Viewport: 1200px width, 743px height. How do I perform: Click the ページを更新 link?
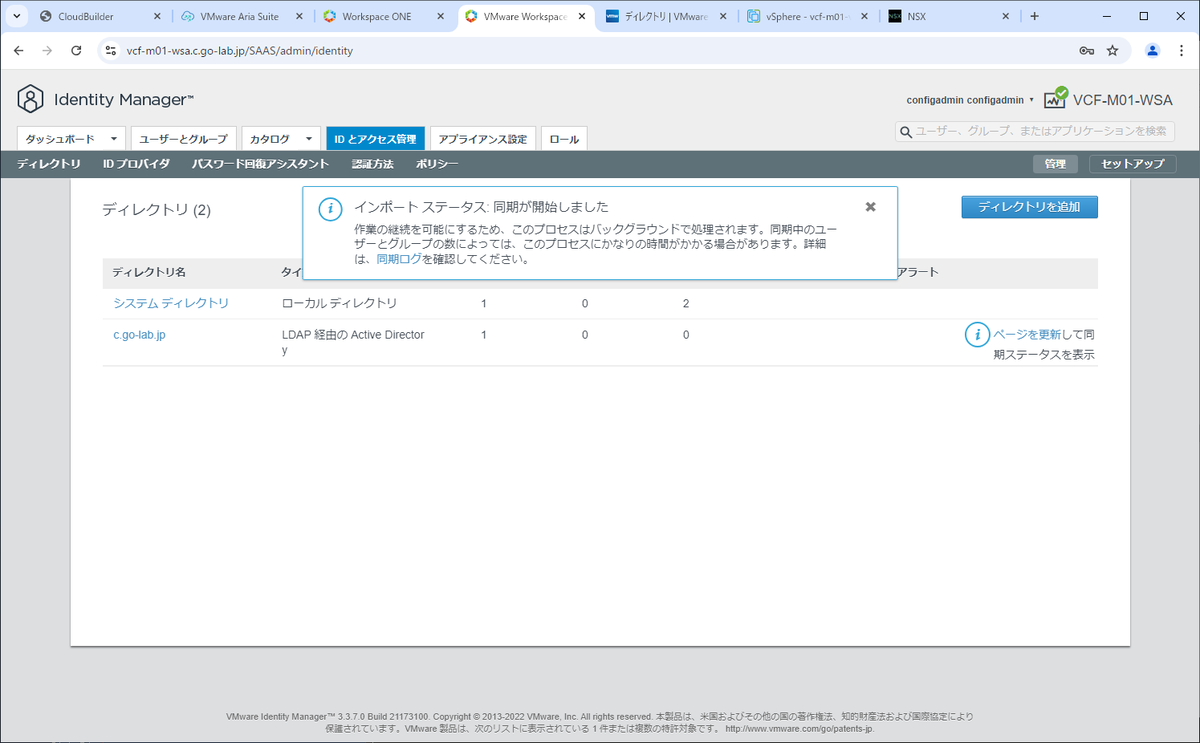pos(1027,335)
